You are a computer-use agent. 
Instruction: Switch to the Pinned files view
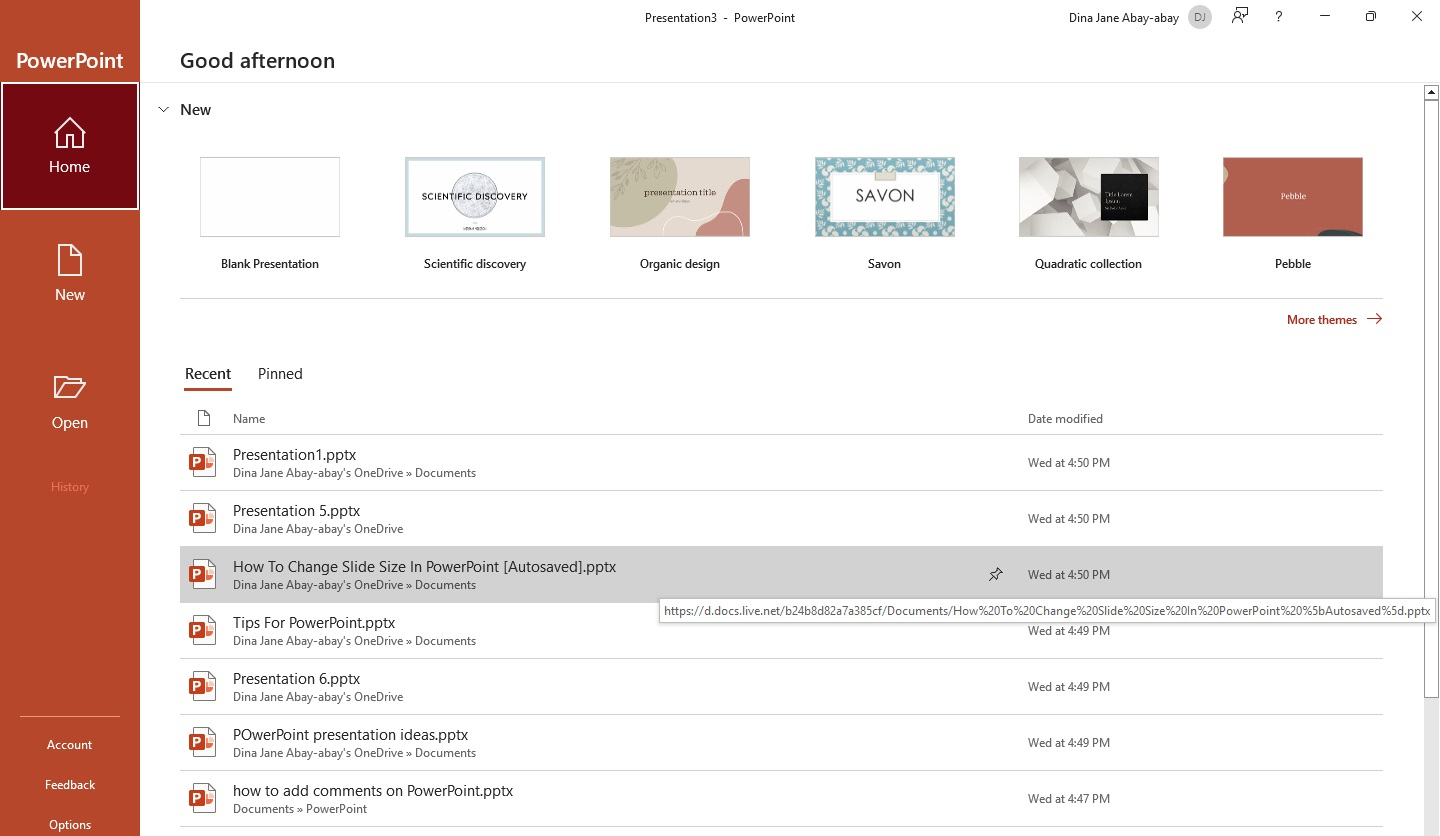(279, 374)
